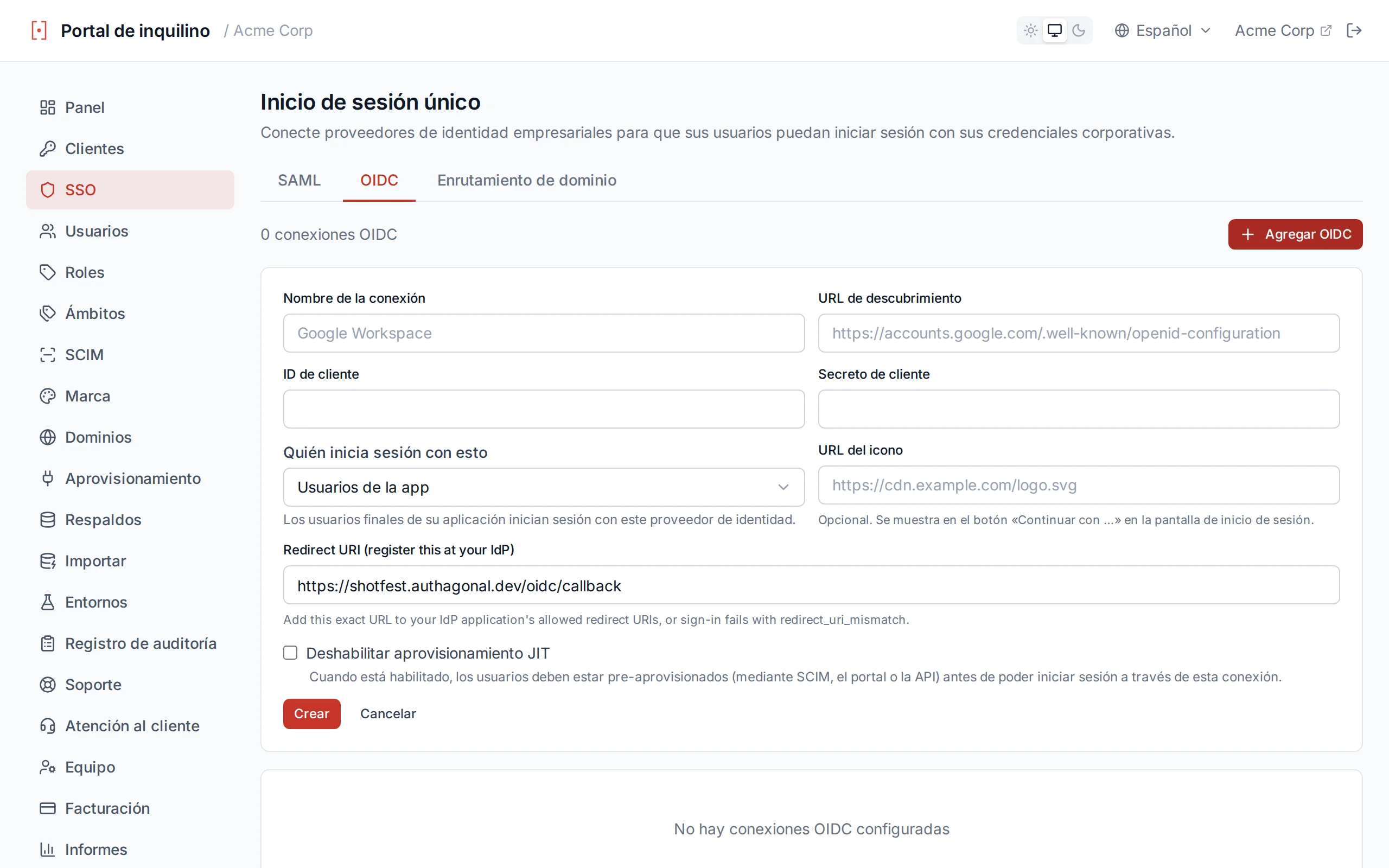This screenshot has height=868, width=1389.
Task: Focus the Secreto de cliente field
Action: [1079, 409]
